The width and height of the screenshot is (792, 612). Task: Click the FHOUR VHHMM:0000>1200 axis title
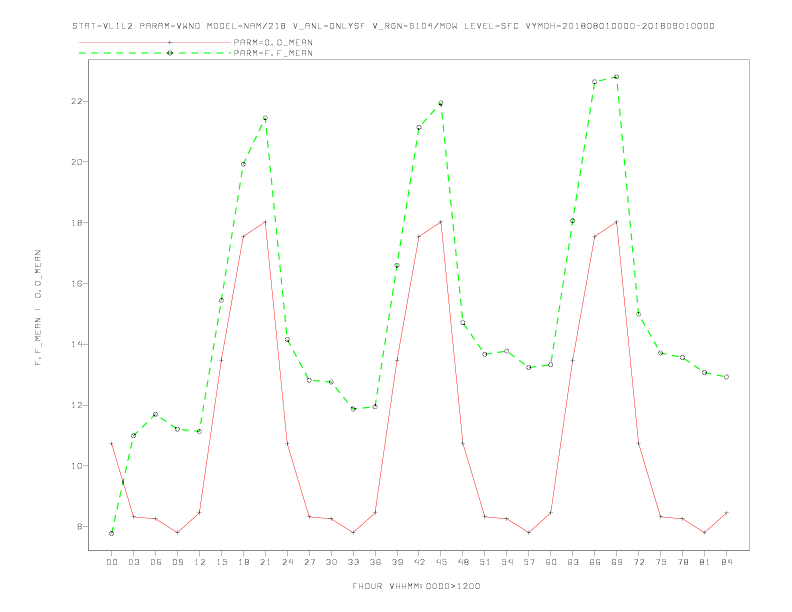coord(416,586)
